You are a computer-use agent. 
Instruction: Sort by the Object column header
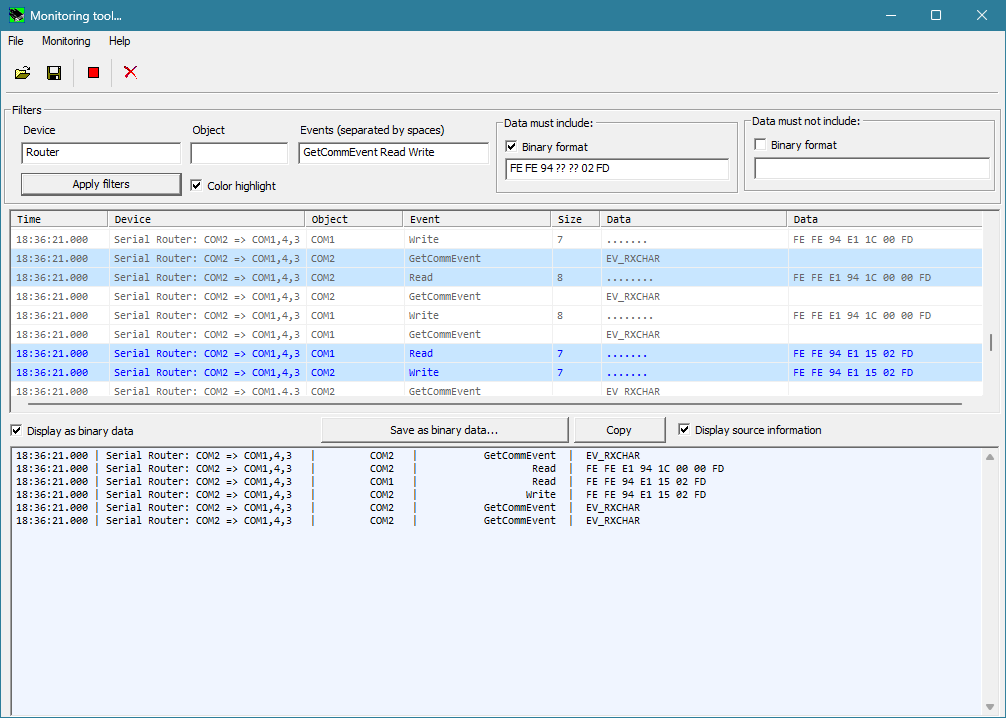(x=354, y=219)
